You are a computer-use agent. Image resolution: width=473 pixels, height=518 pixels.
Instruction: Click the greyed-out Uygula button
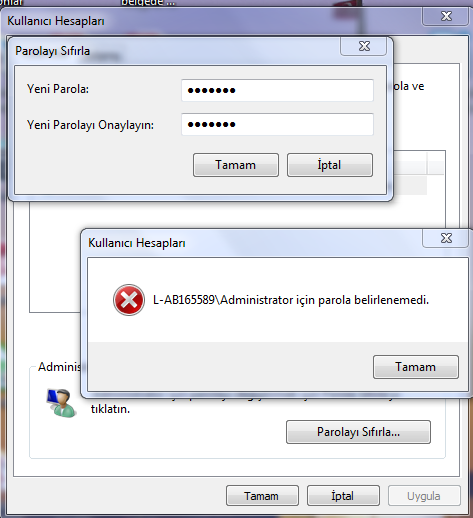pos(424,496)
